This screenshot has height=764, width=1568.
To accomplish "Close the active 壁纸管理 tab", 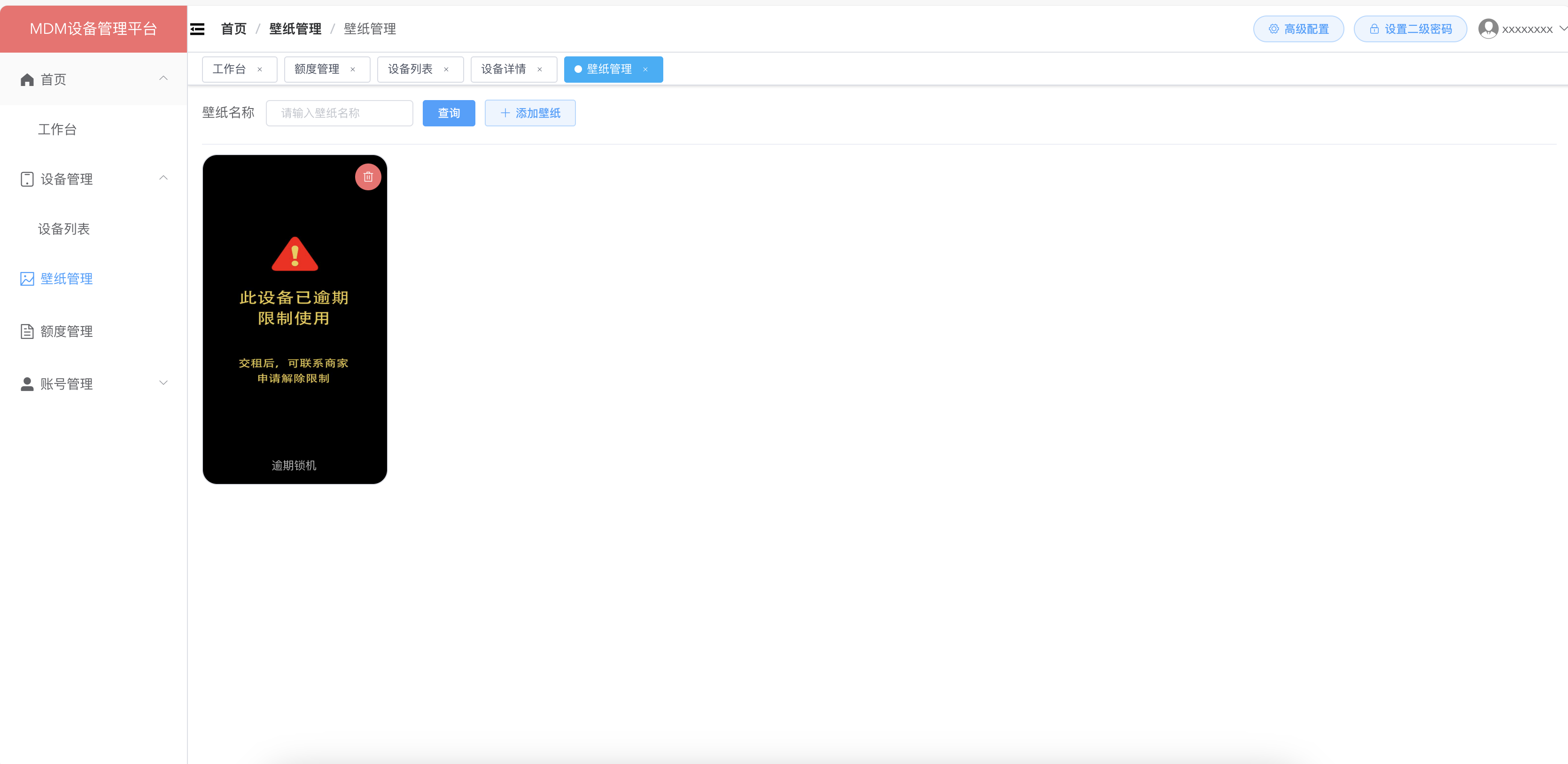I will click(x=645, y=70).
